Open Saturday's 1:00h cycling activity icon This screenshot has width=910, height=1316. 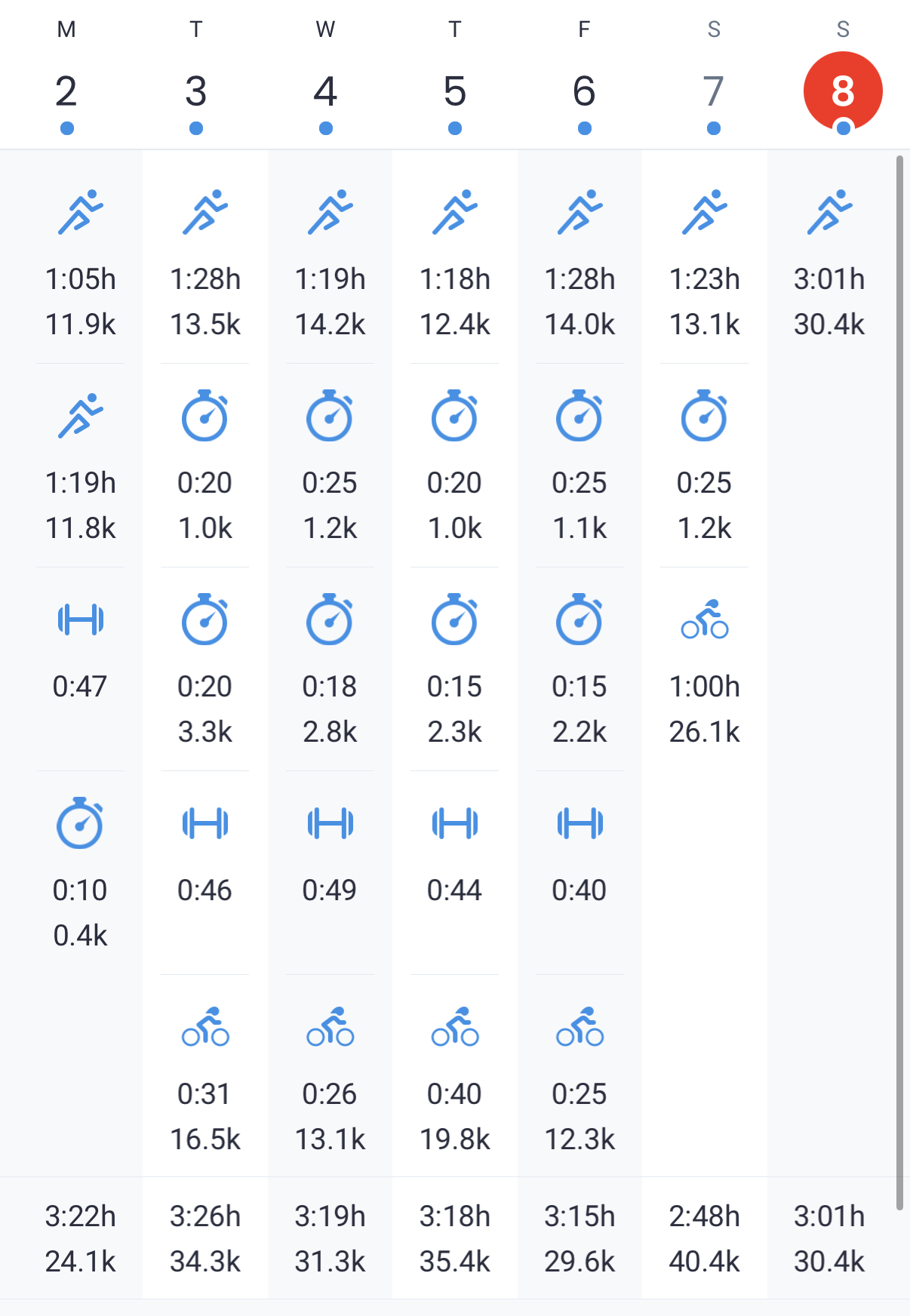pyautogui.click(x=705, y=620)
